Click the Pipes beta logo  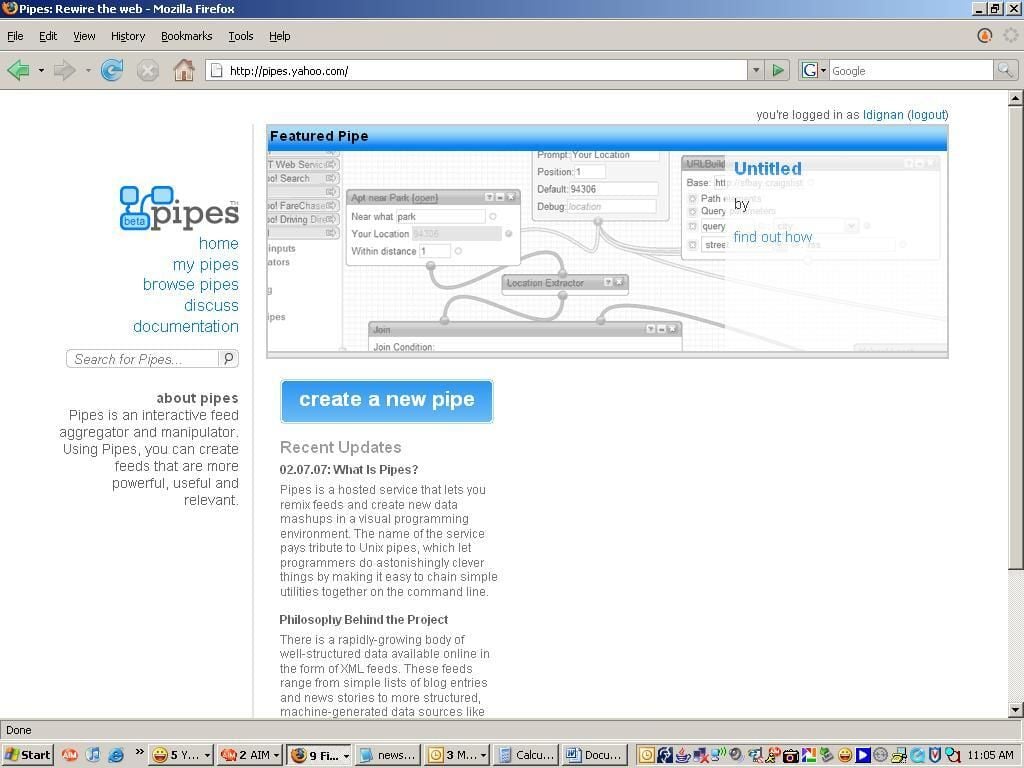click(x=179, y=208)
